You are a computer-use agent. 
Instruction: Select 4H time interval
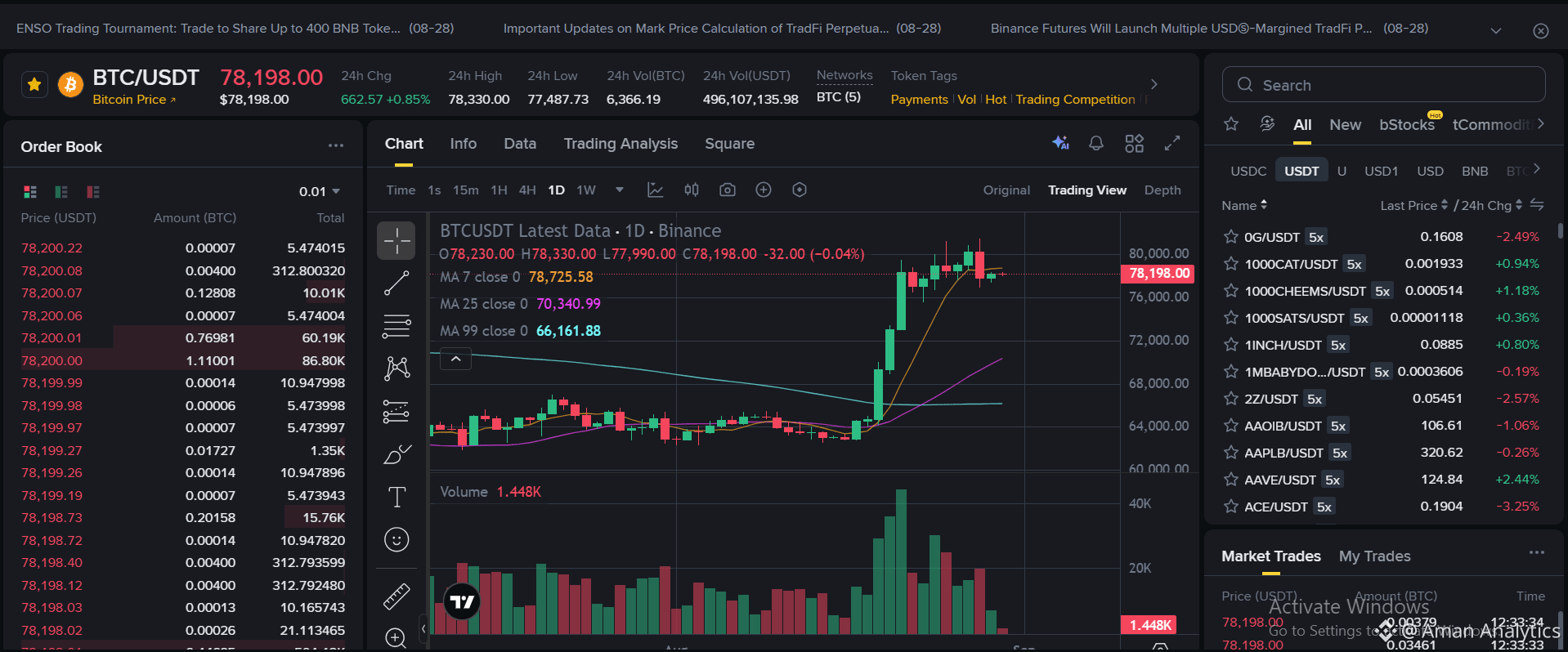point(527,190)
